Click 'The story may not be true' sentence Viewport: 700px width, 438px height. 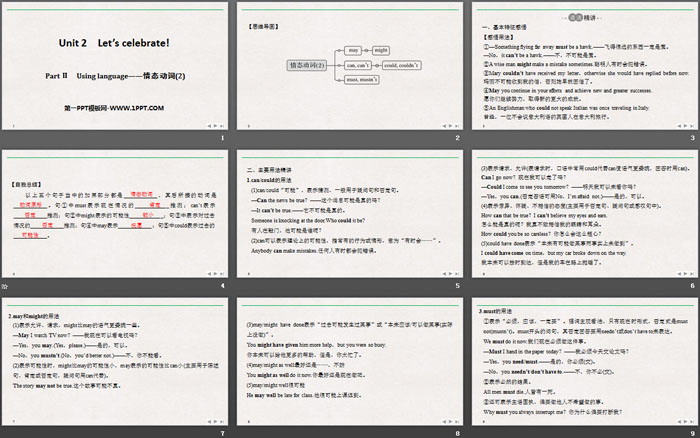click(66, 386)
